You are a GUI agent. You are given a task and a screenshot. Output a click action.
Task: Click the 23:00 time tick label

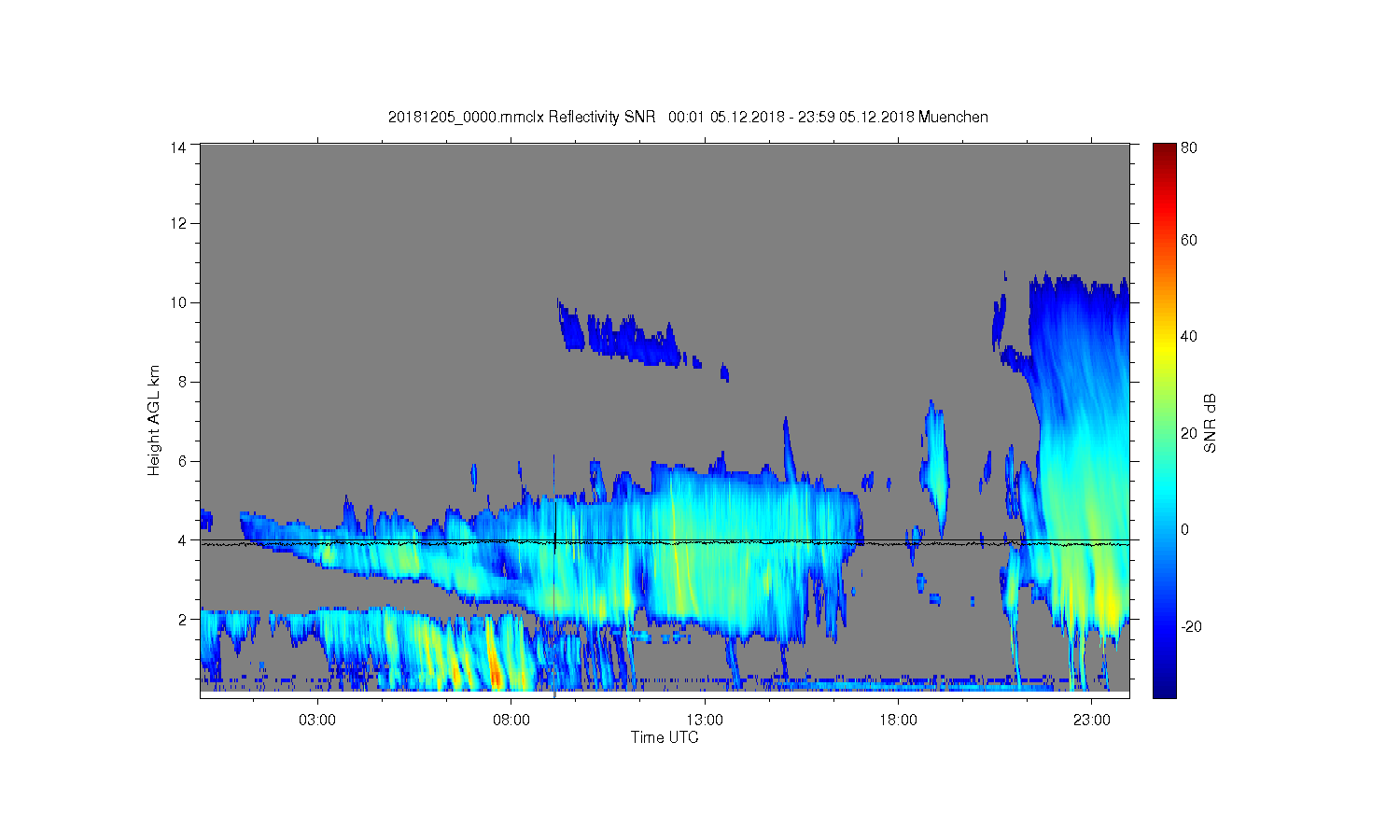pos(1092,721)
